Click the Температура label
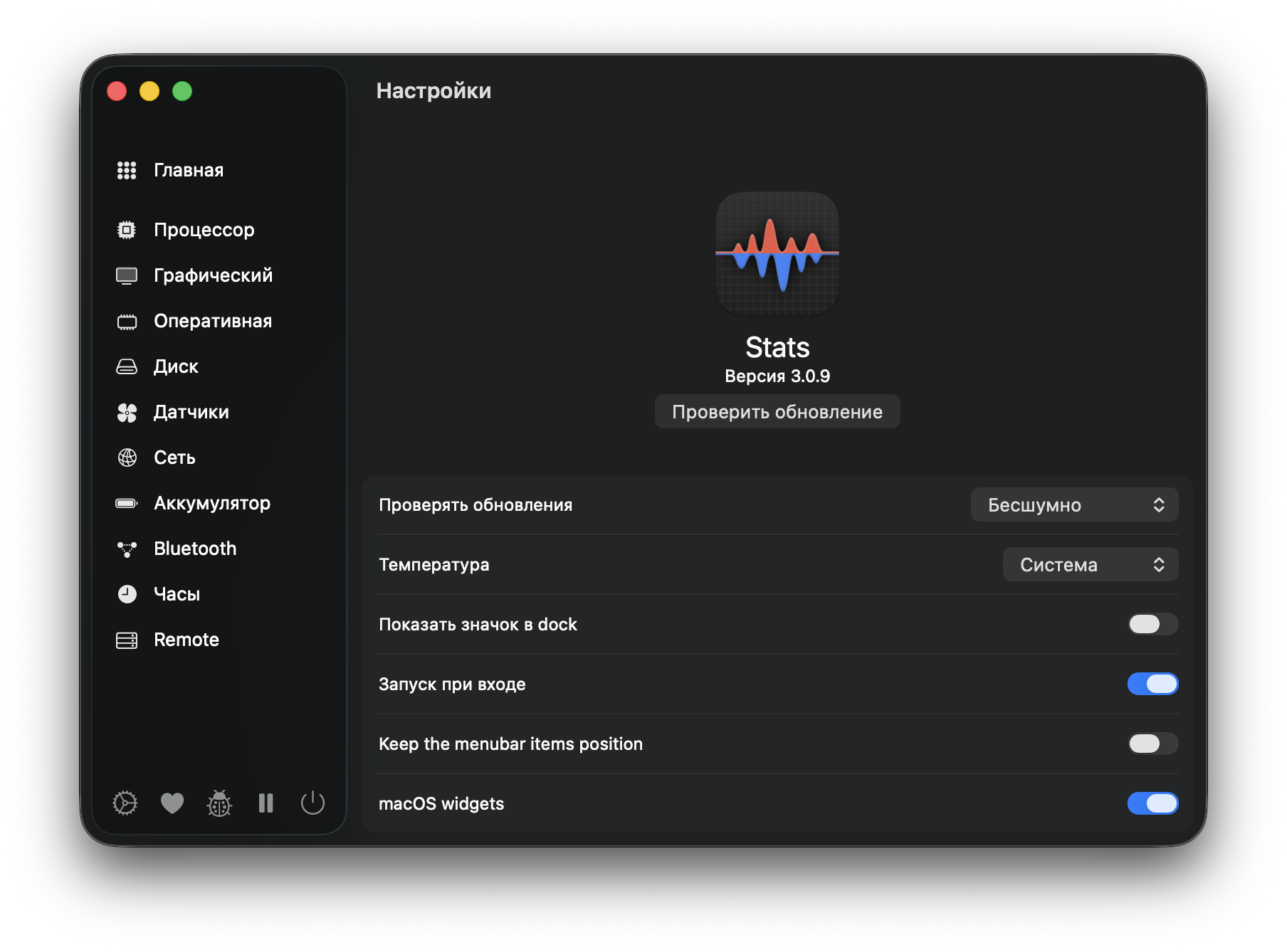The image size is (1287, 952). point(434,564)
